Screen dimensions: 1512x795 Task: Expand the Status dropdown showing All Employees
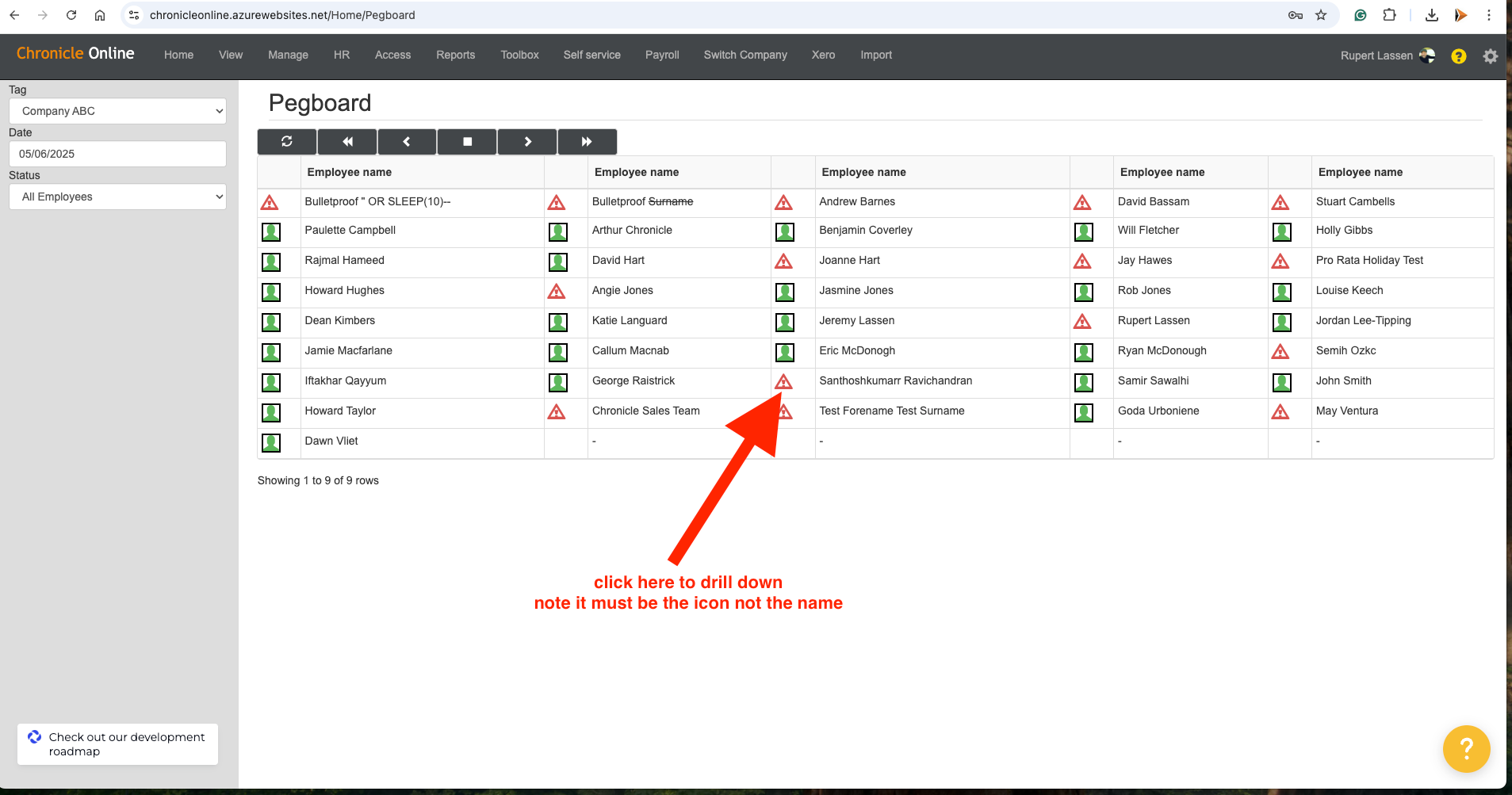[117, 197]
